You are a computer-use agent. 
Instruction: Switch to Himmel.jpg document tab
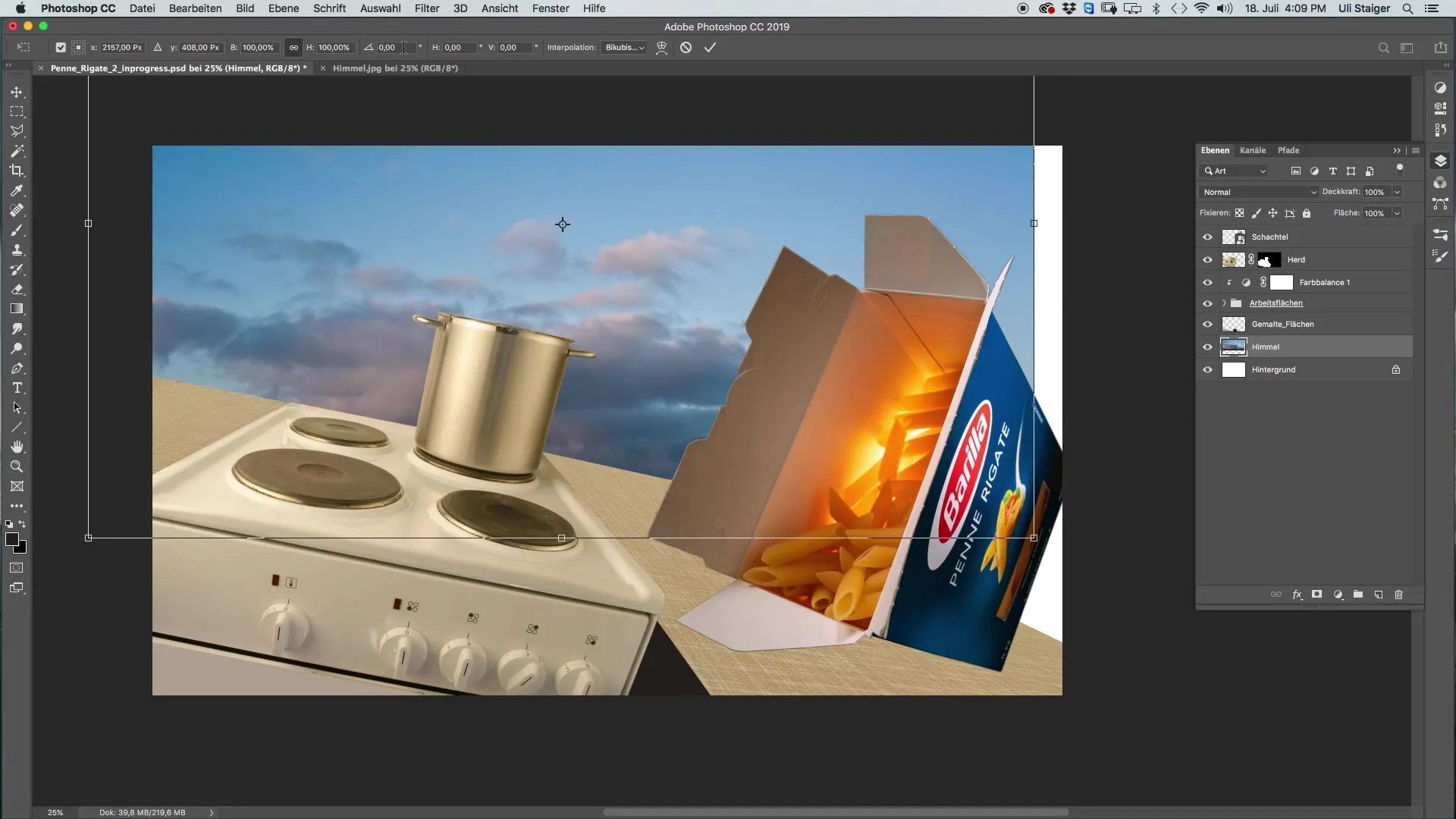[x=395, y=68]
